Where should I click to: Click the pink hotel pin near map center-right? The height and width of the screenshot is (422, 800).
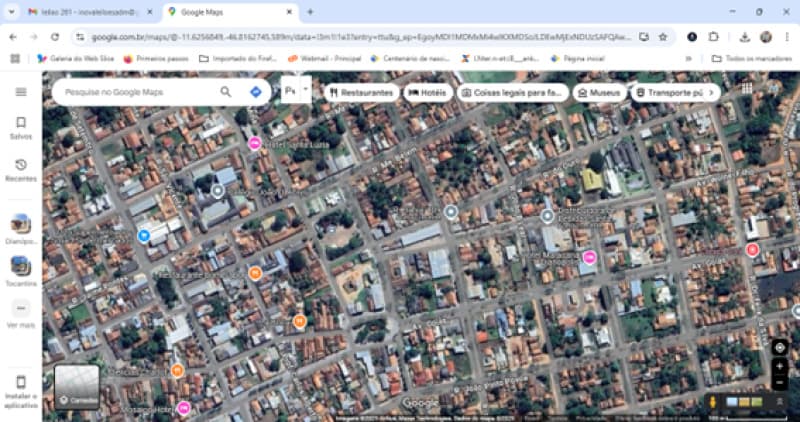(x=589, y=257)
